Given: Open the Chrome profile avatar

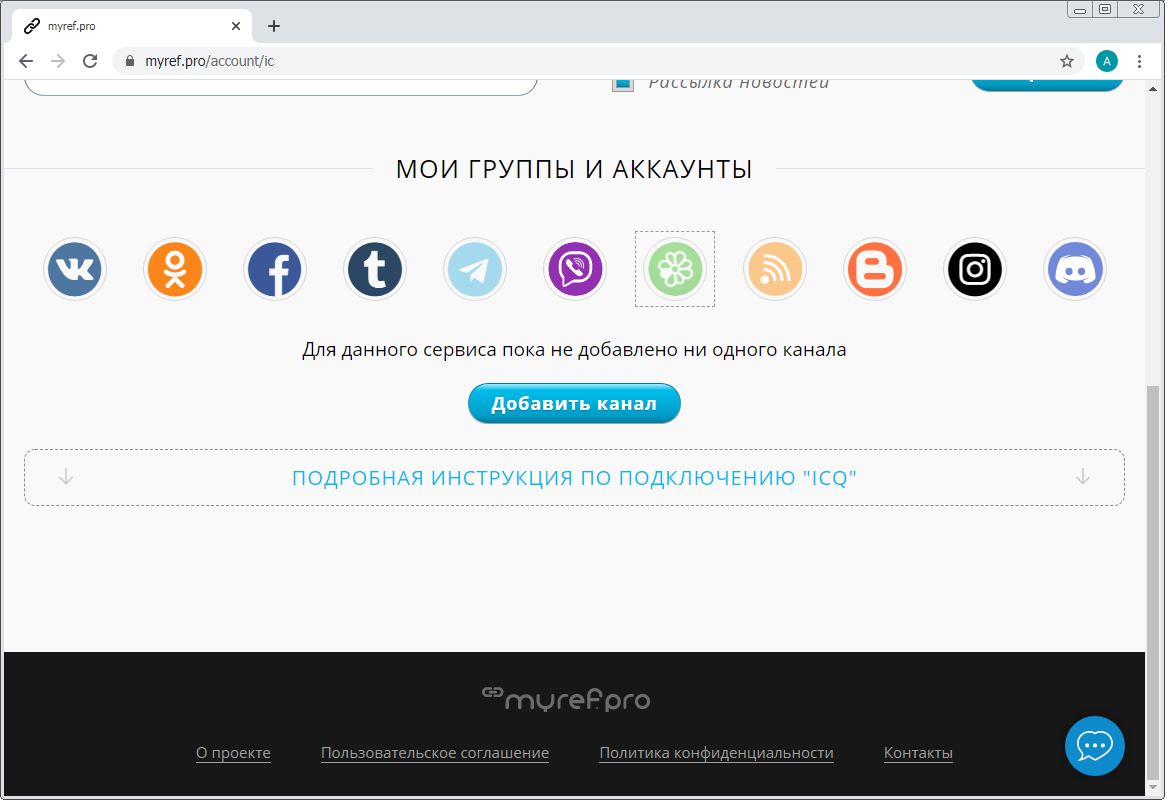Looking at the screenshot, I should pos(1107,61).
